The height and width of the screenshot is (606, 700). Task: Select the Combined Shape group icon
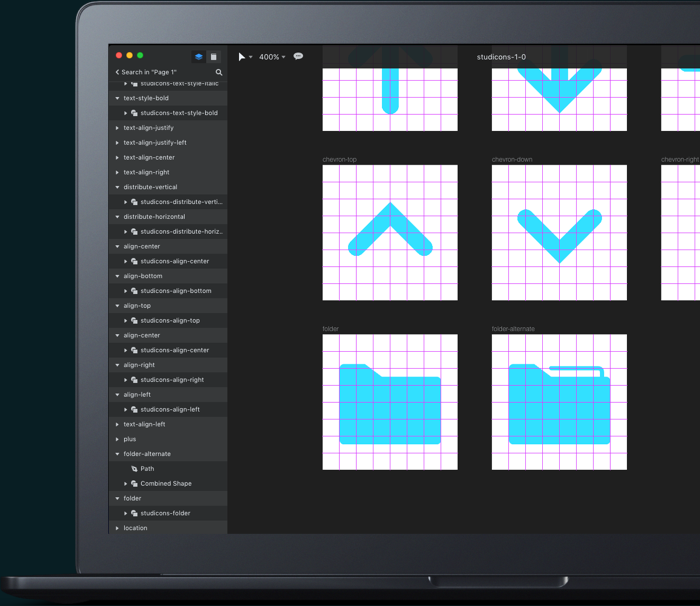(x=134, y=483)
